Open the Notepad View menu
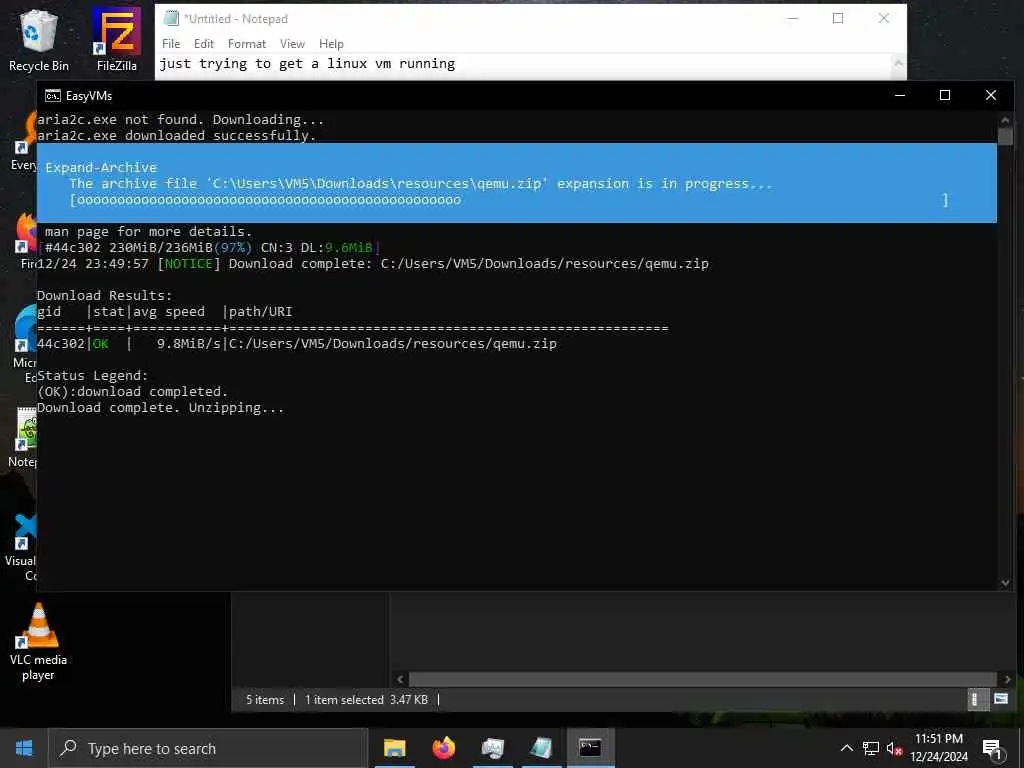This screenshot has height=768, width=1024. pyautogui.click(x=293, y=44)
